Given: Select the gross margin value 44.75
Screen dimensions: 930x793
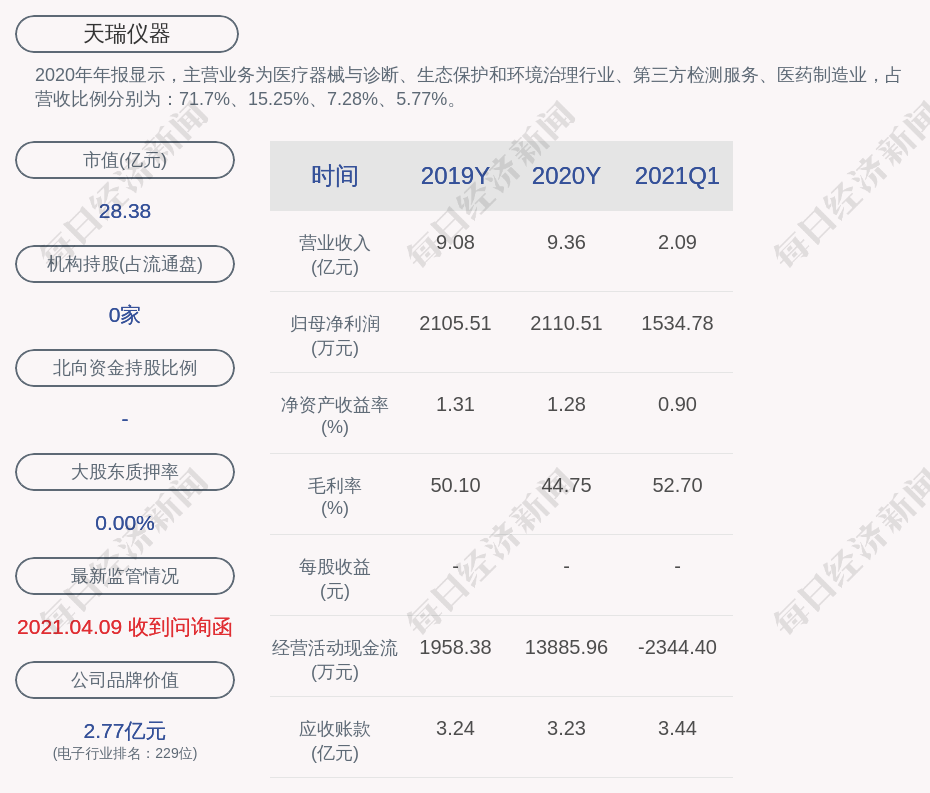Looking at the screenshot, I should pyautogui.click(x=566, y=486).
